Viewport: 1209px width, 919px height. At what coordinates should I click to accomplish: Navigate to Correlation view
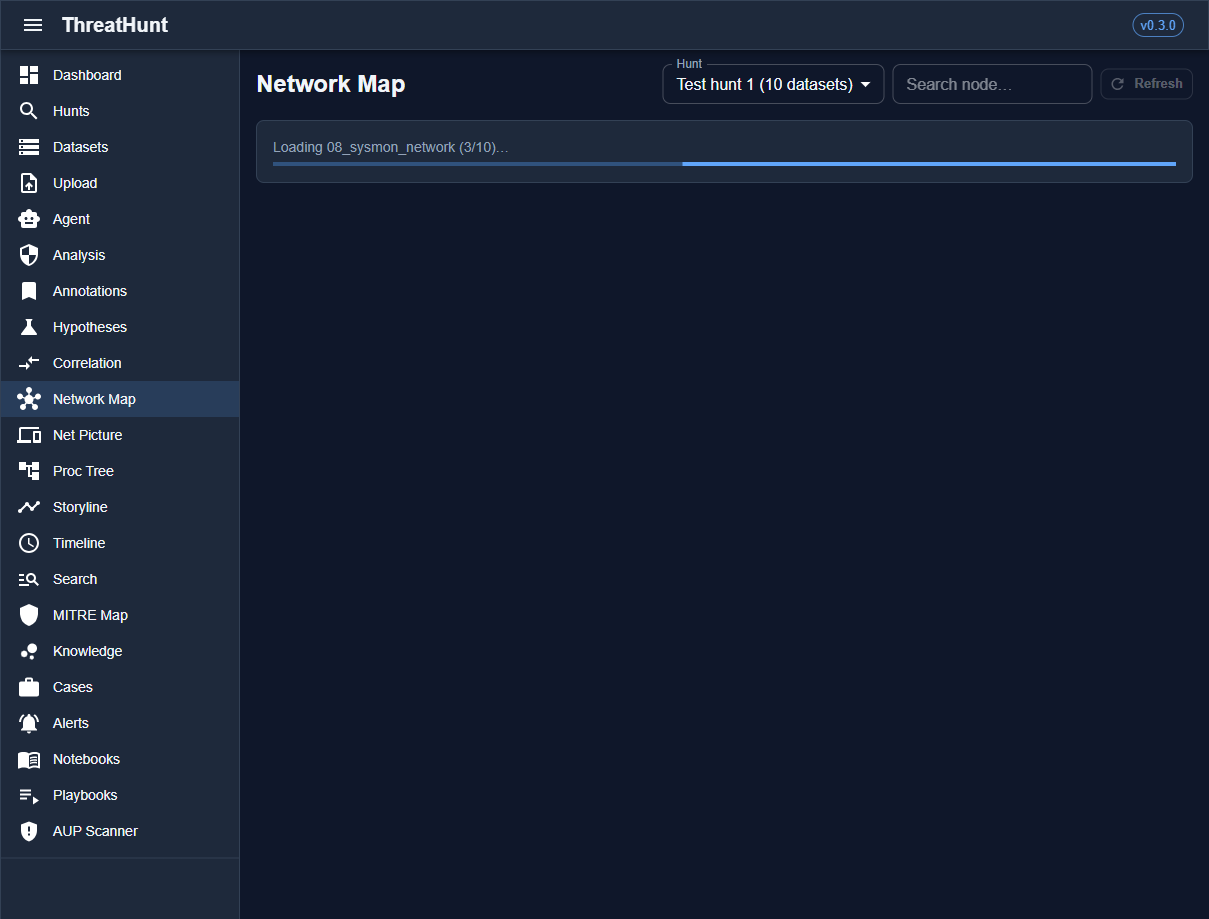[87, 363]
